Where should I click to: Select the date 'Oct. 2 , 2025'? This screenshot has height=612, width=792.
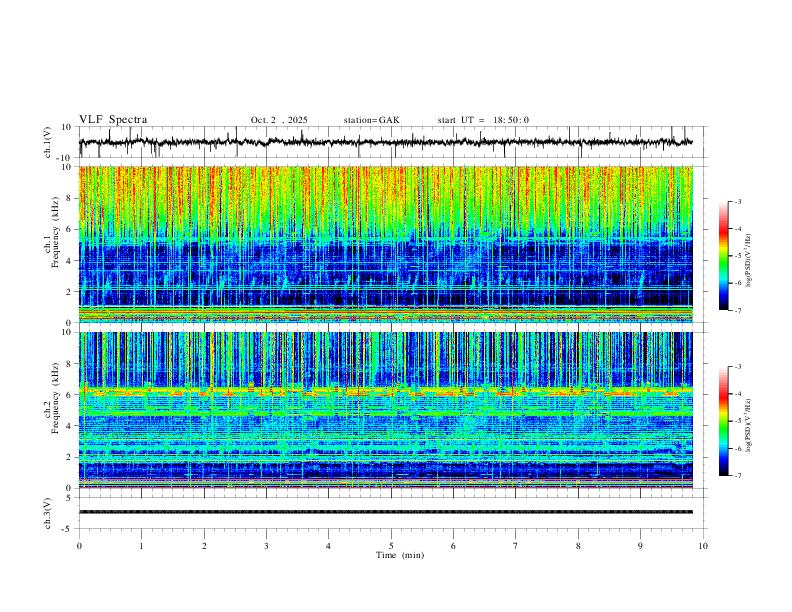click(279, 120)
